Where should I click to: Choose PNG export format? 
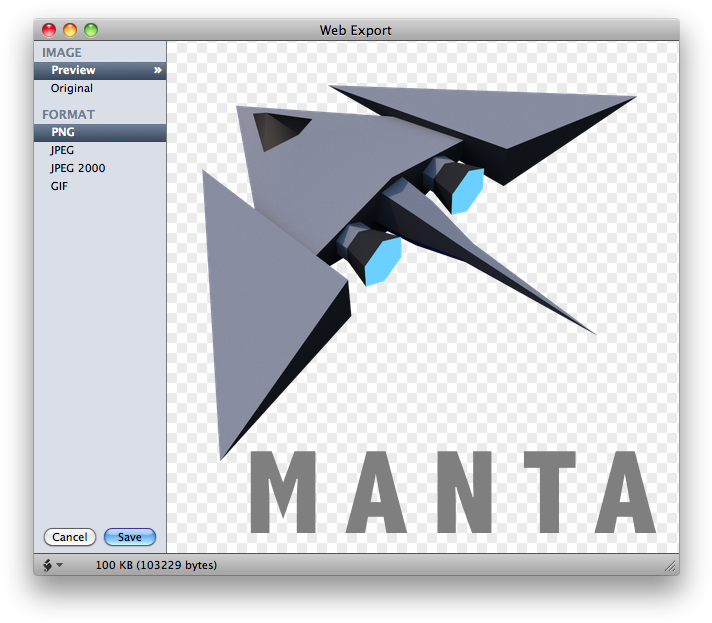tap(100, 133)
